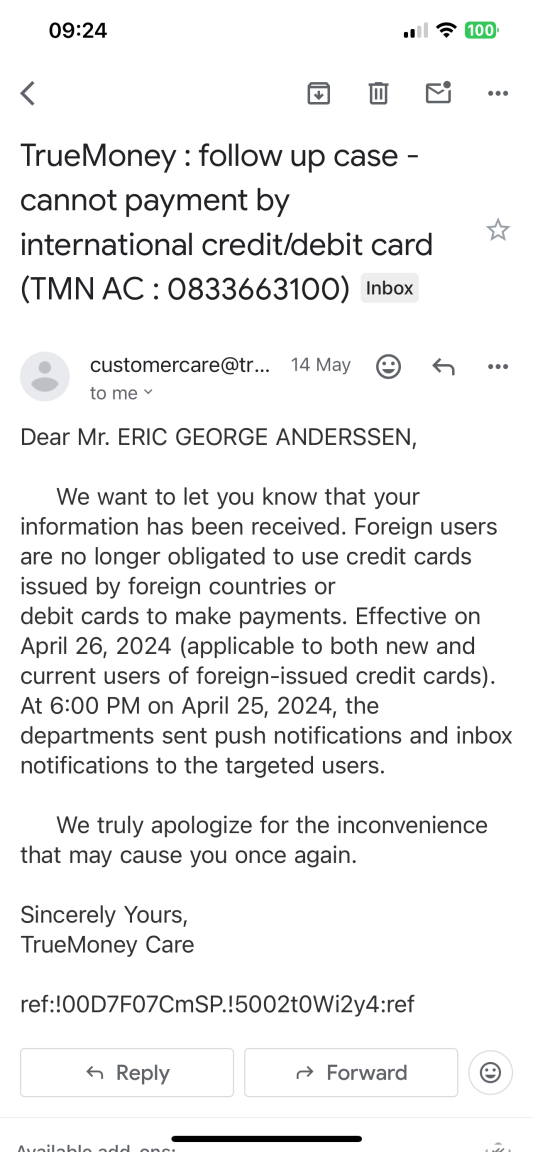Mark the email as unread
The image size is (533, 1152).
pyautogui.click(x=438, y=93)
